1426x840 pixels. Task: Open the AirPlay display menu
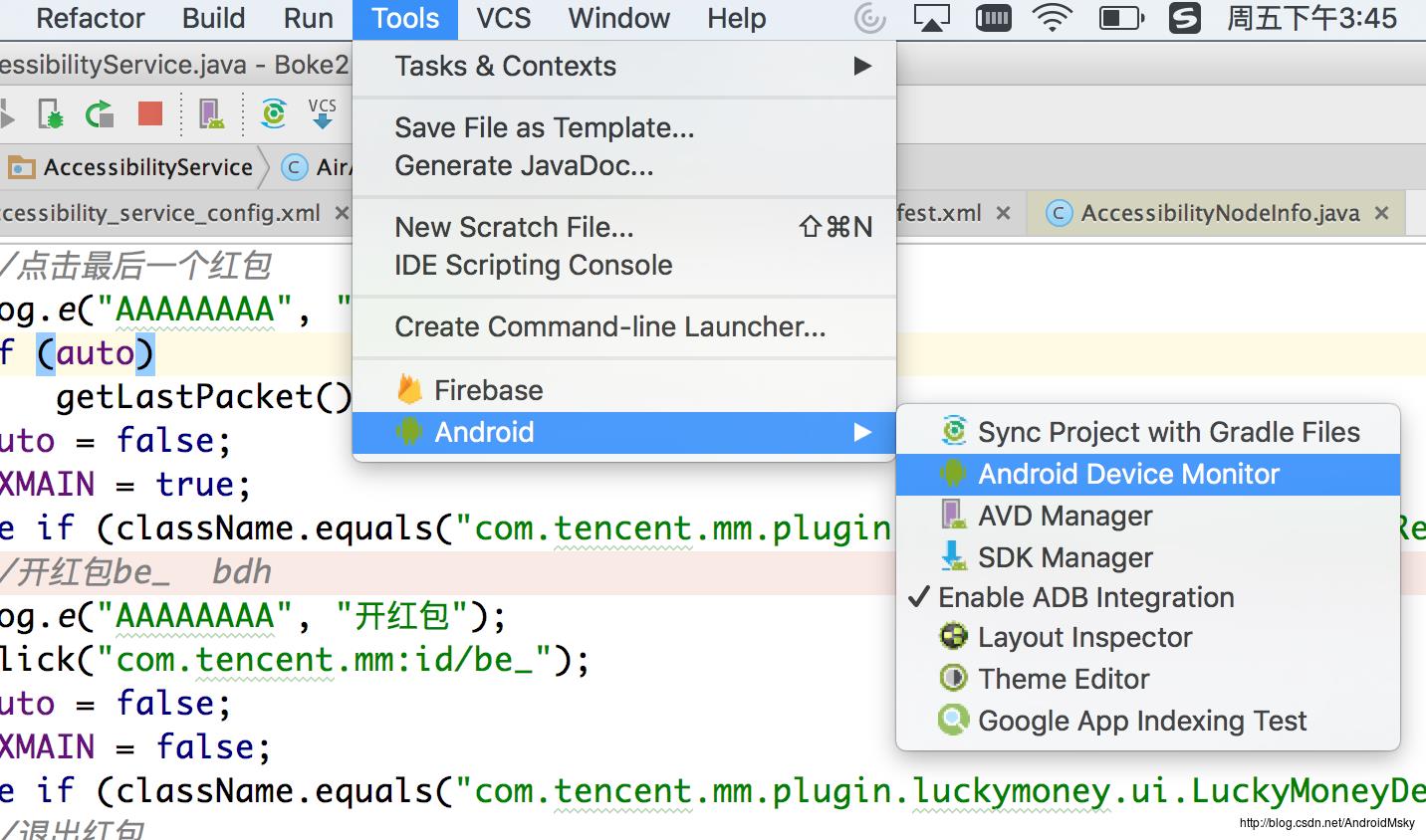pyautogui.click(x=931, y=18)
